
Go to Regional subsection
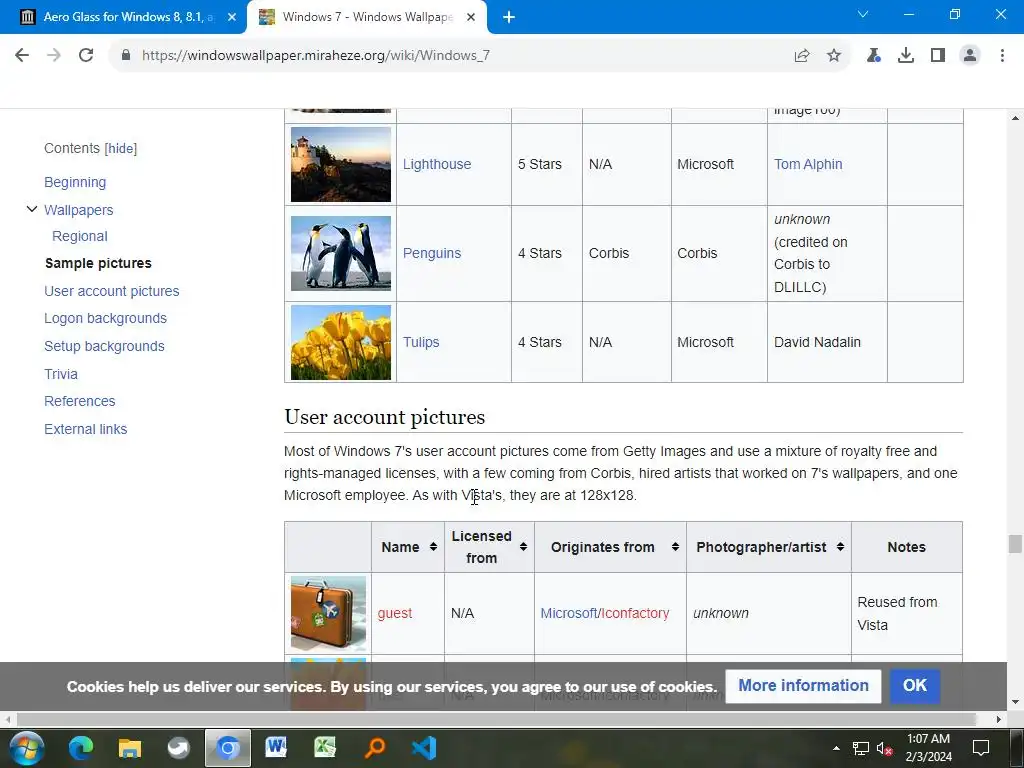click(80, 236)
